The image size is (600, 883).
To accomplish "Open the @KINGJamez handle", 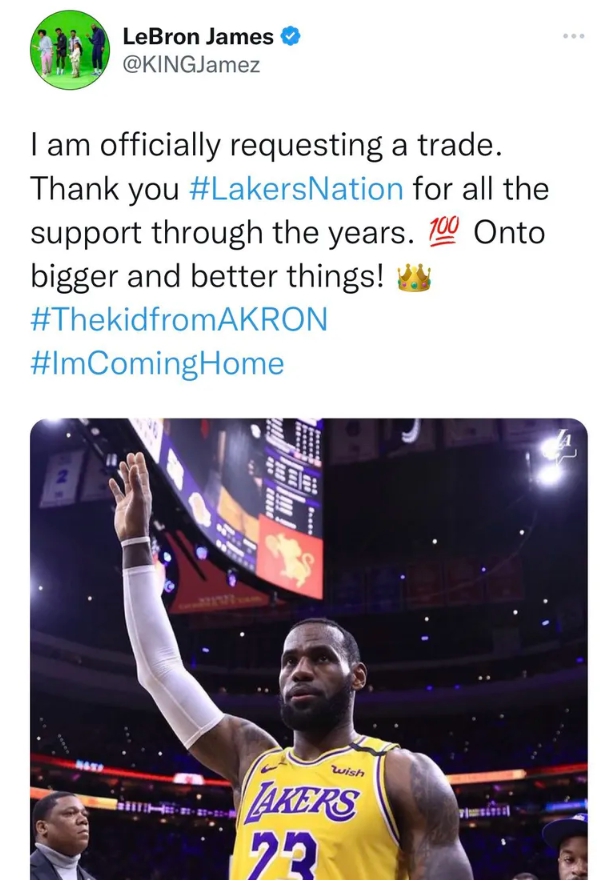I will [x=190, y=65].
